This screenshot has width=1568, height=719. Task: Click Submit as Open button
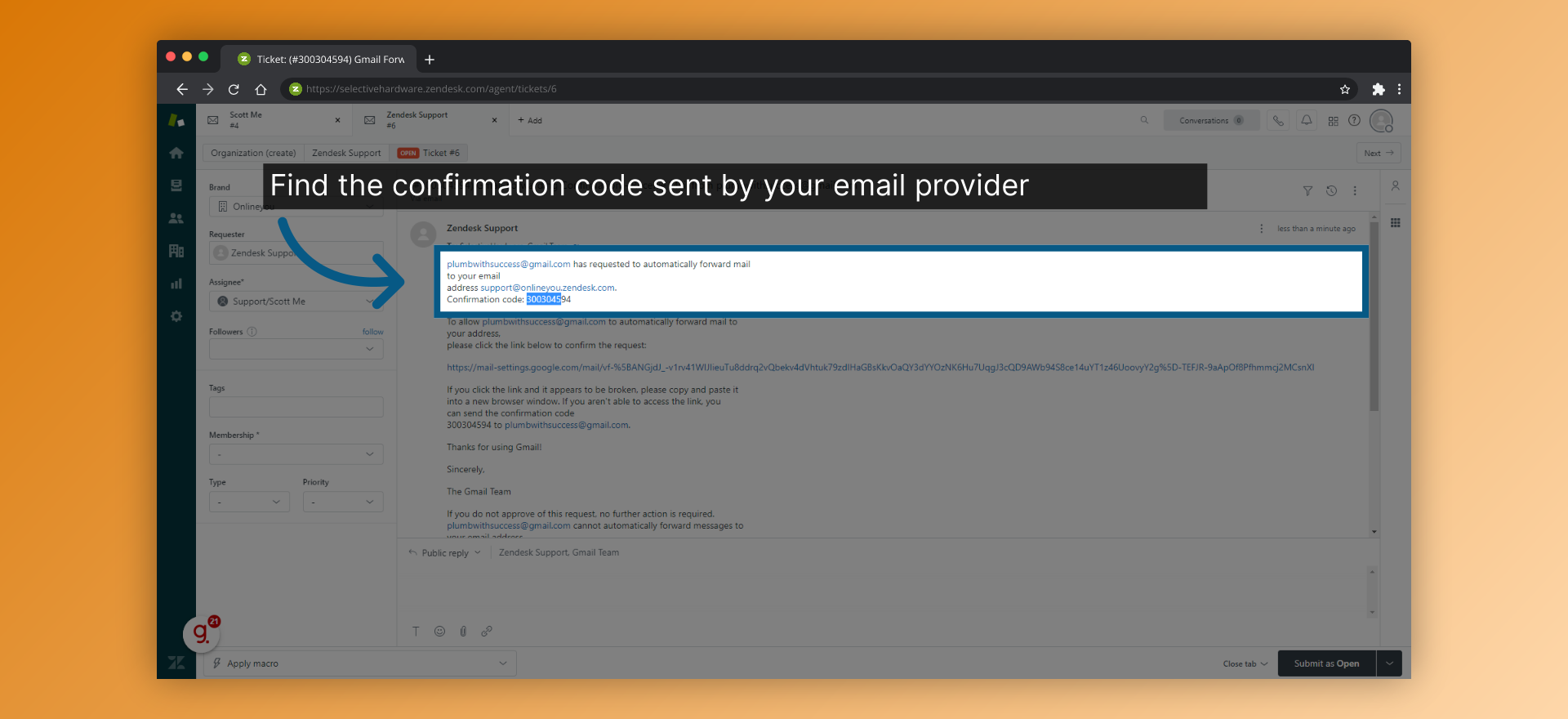coord(1326,663)
